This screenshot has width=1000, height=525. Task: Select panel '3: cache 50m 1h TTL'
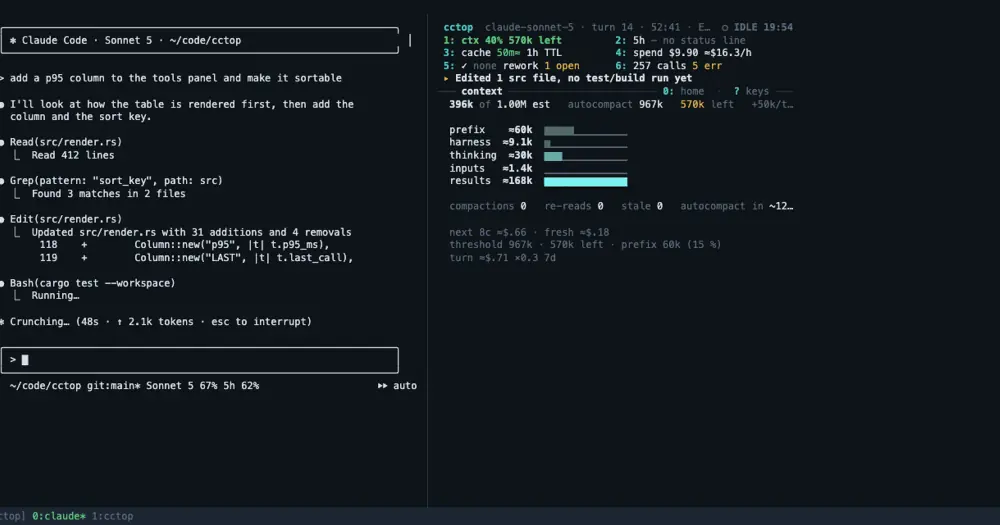click(x=503, y=53)
